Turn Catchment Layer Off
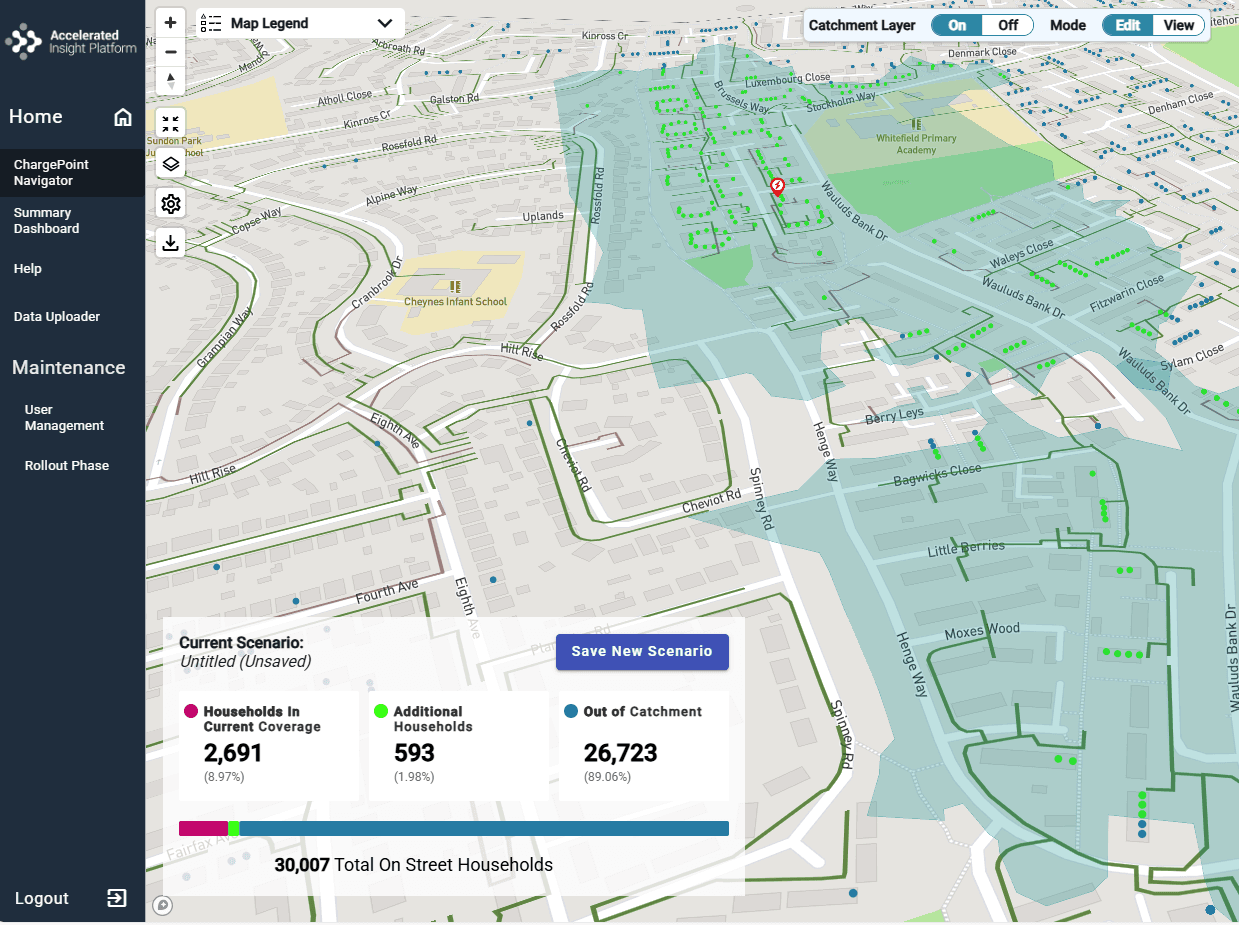1239x925 pixels. pyautogui.click(x=1008, y=25)
